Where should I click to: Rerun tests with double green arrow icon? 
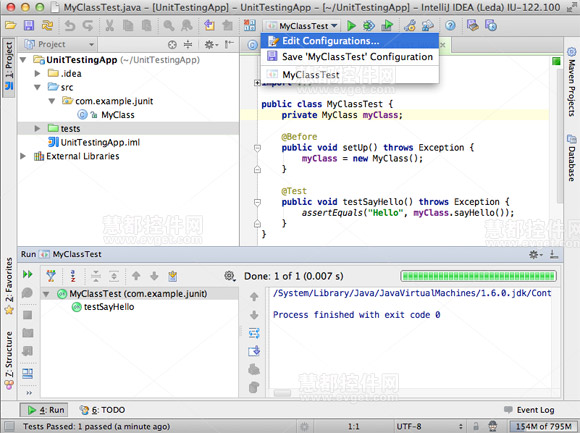28,274
